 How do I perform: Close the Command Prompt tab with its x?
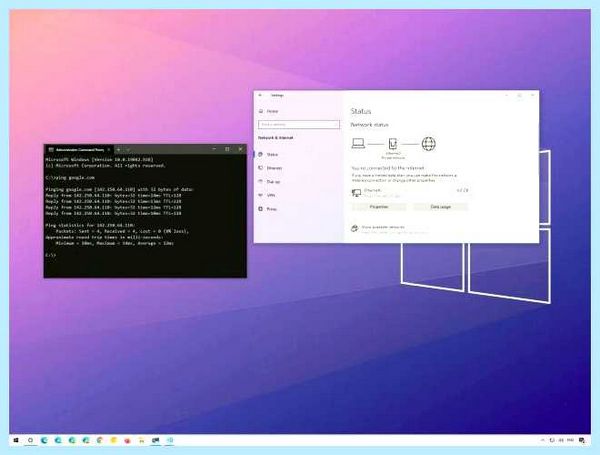tap(109, 150)
